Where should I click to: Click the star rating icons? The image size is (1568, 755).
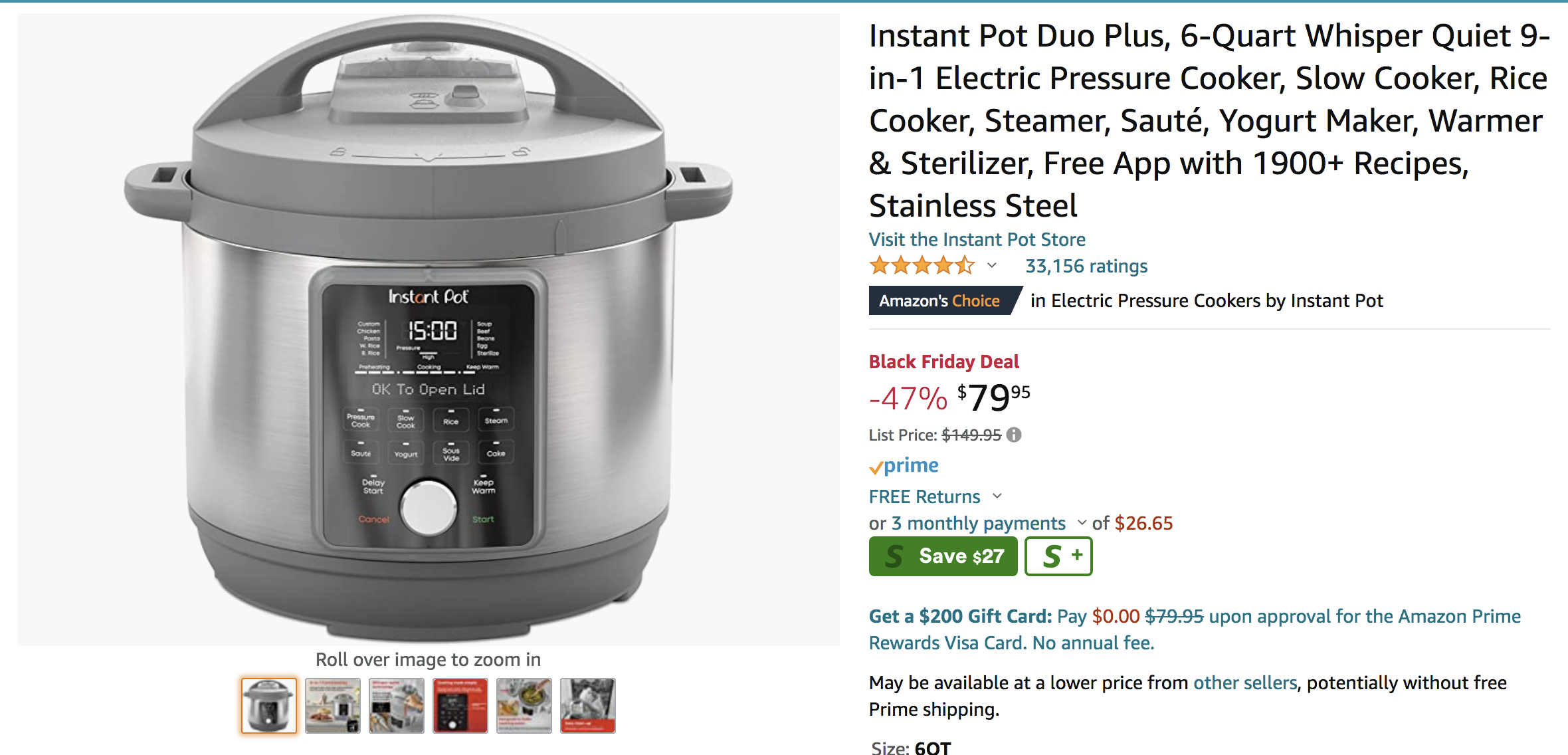922,266
